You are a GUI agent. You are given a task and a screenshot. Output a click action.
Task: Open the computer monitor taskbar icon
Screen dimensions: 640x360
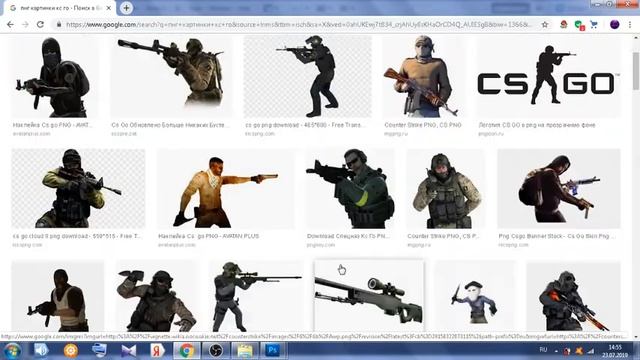(99, 350)
